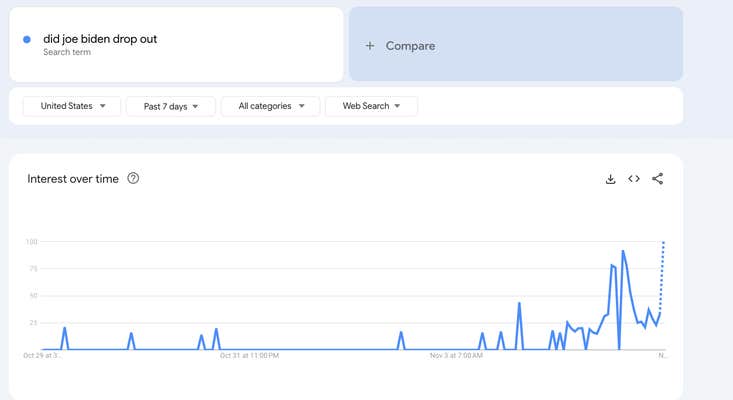Click the blue search term color dot
This screenshot has height=400, width=733.
click(27, 40)
